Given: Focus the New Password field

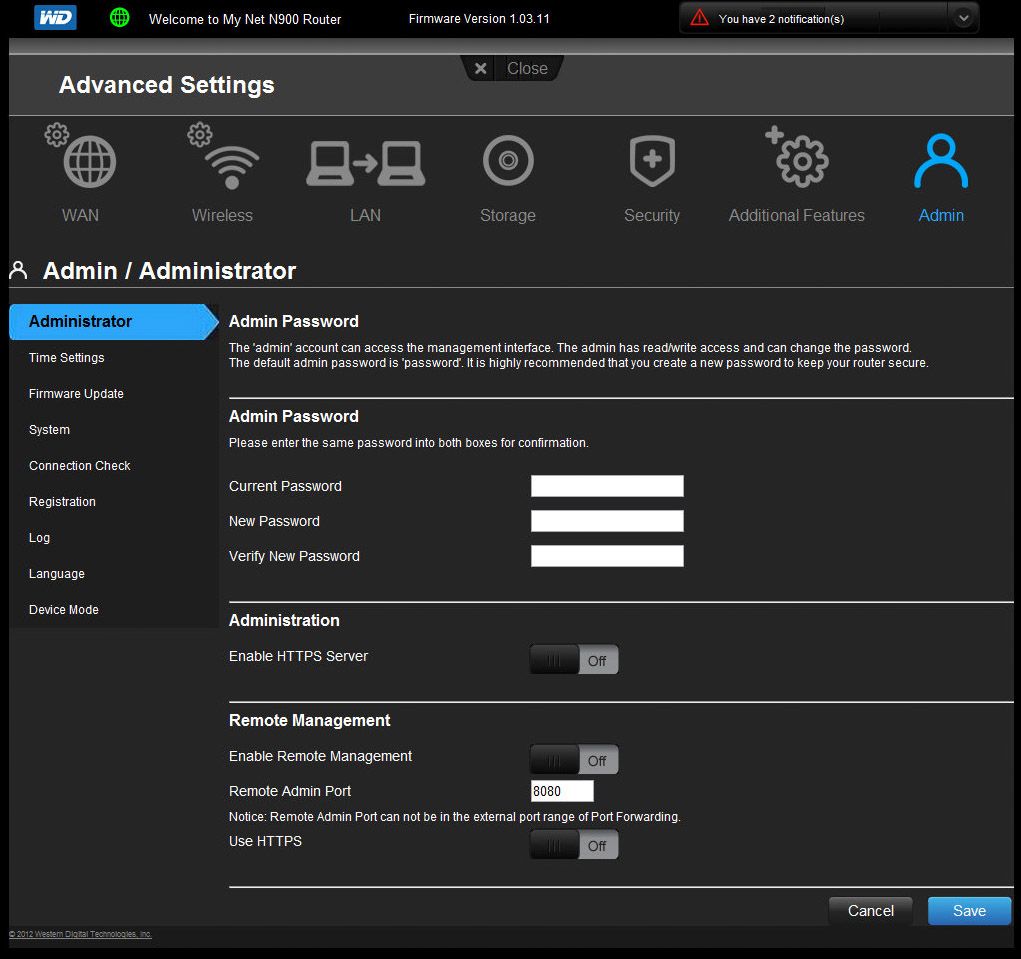Looking at the screenshot, I should point(607,521).
